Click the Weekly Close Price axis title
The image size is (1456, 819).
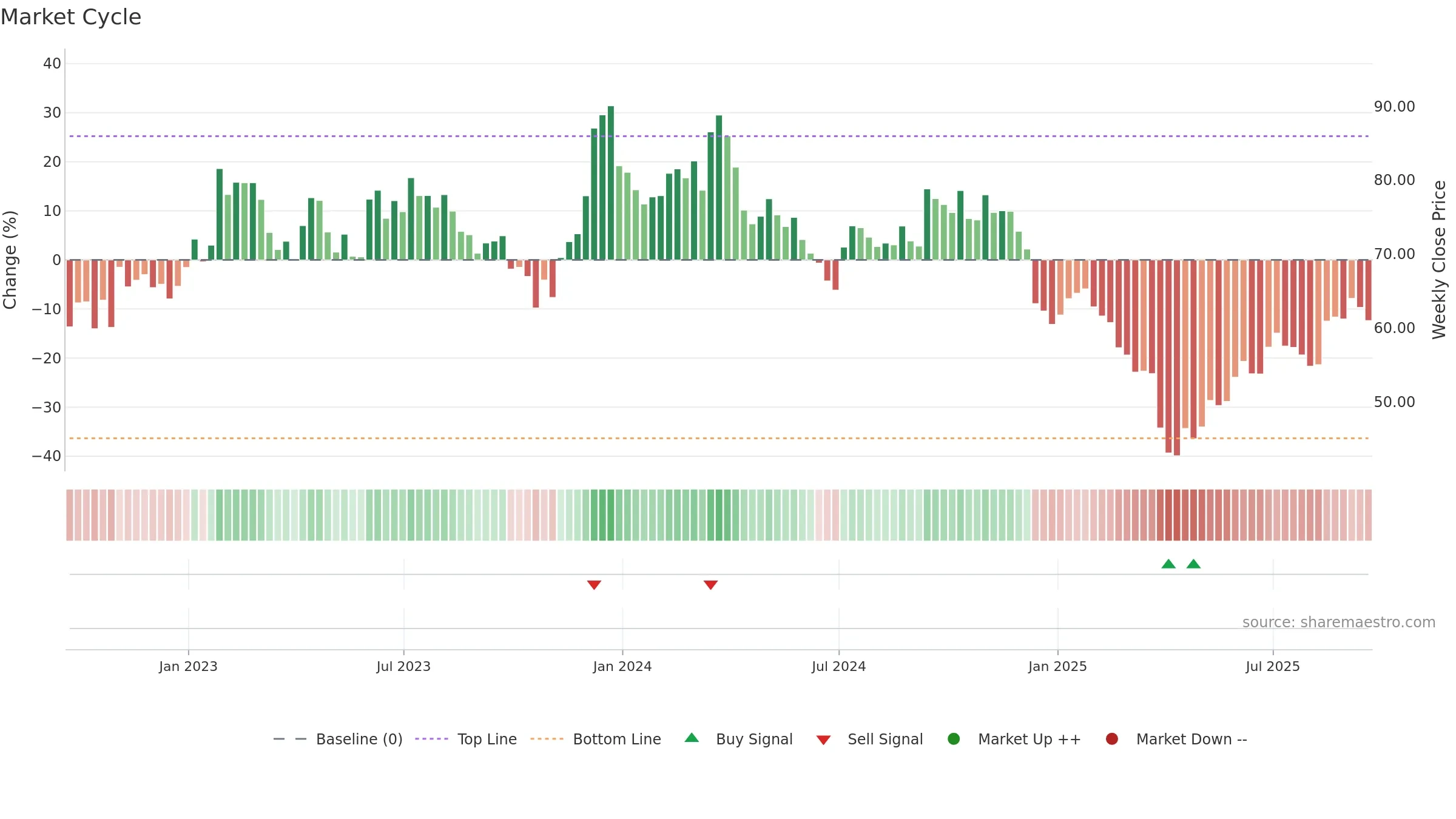click(x=1439, y=260)
